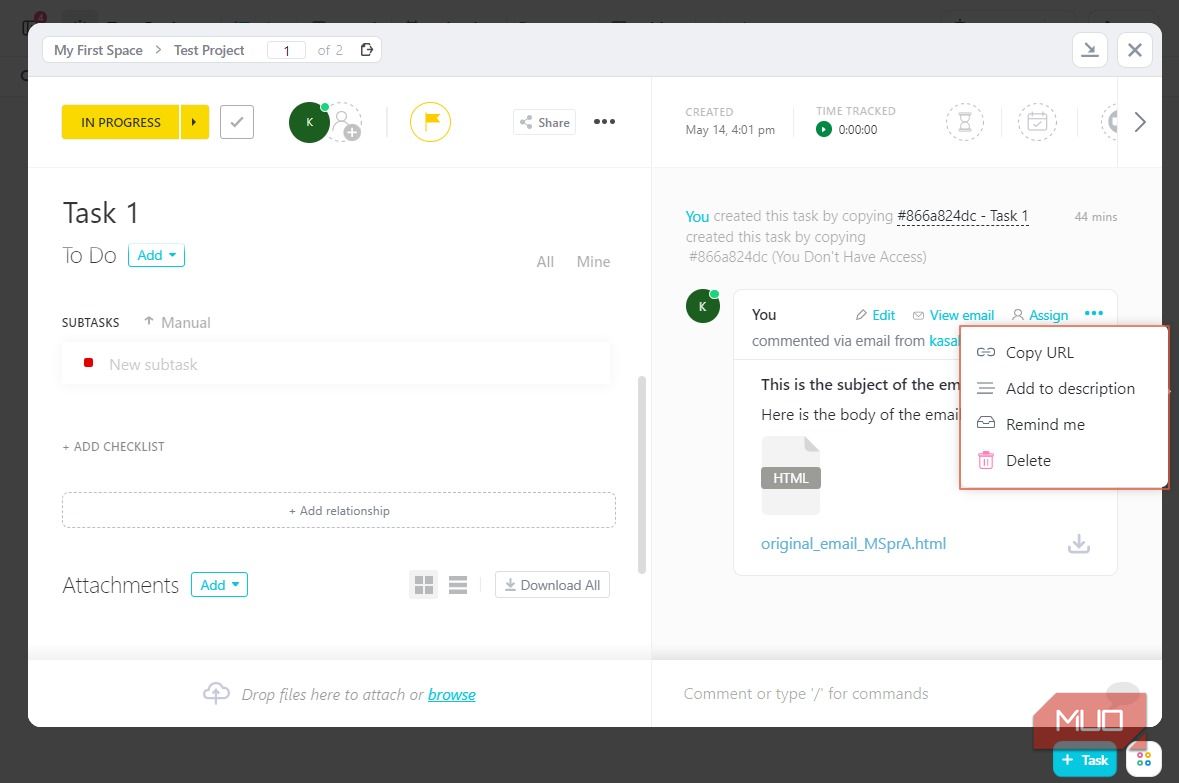Download the email attachment icon
Screen dimensions: 1179x783
coord(1079,544)
